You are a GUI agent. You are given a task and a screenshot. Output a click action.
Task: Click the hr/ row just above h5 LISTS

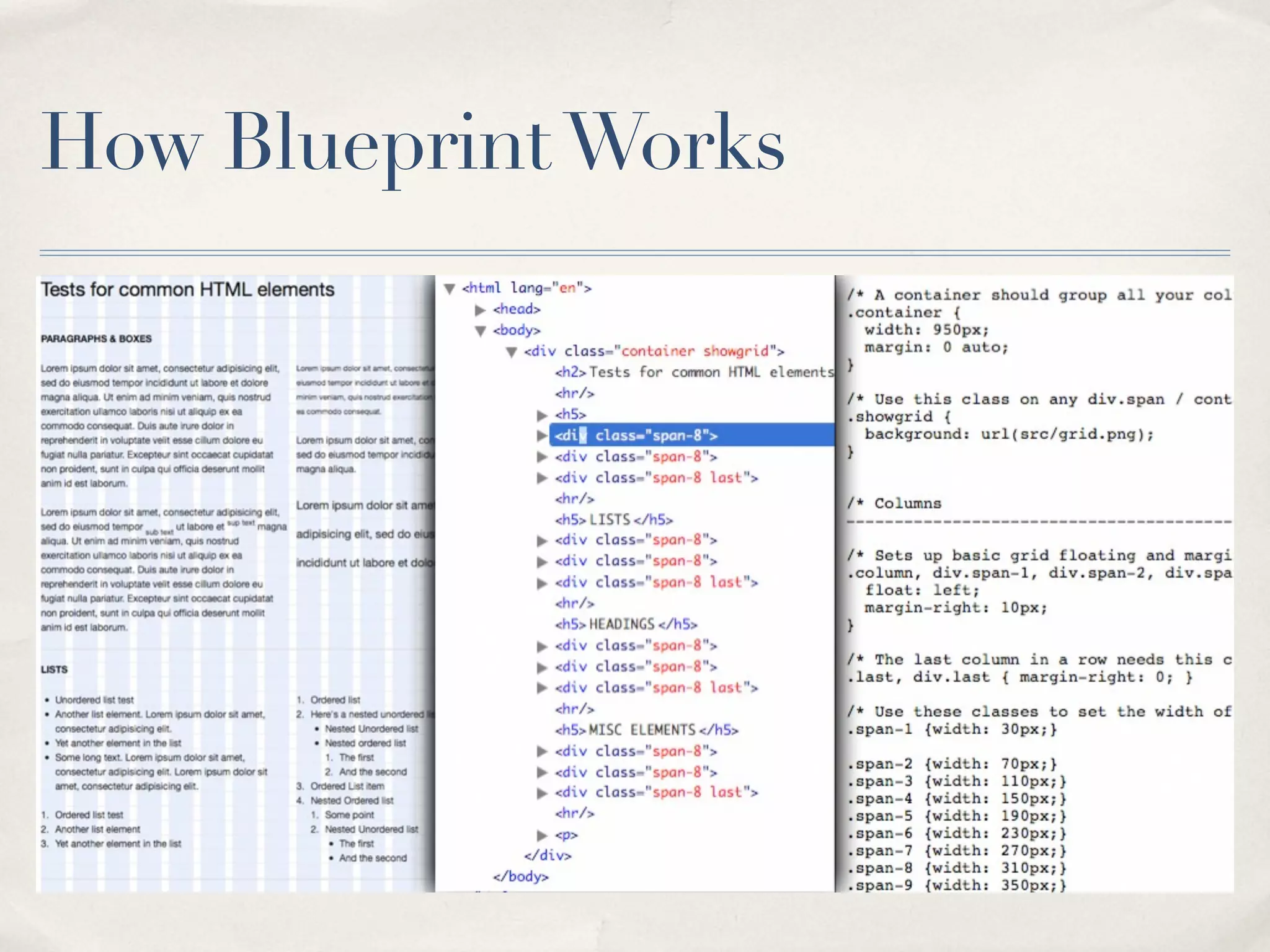point(575,498)
